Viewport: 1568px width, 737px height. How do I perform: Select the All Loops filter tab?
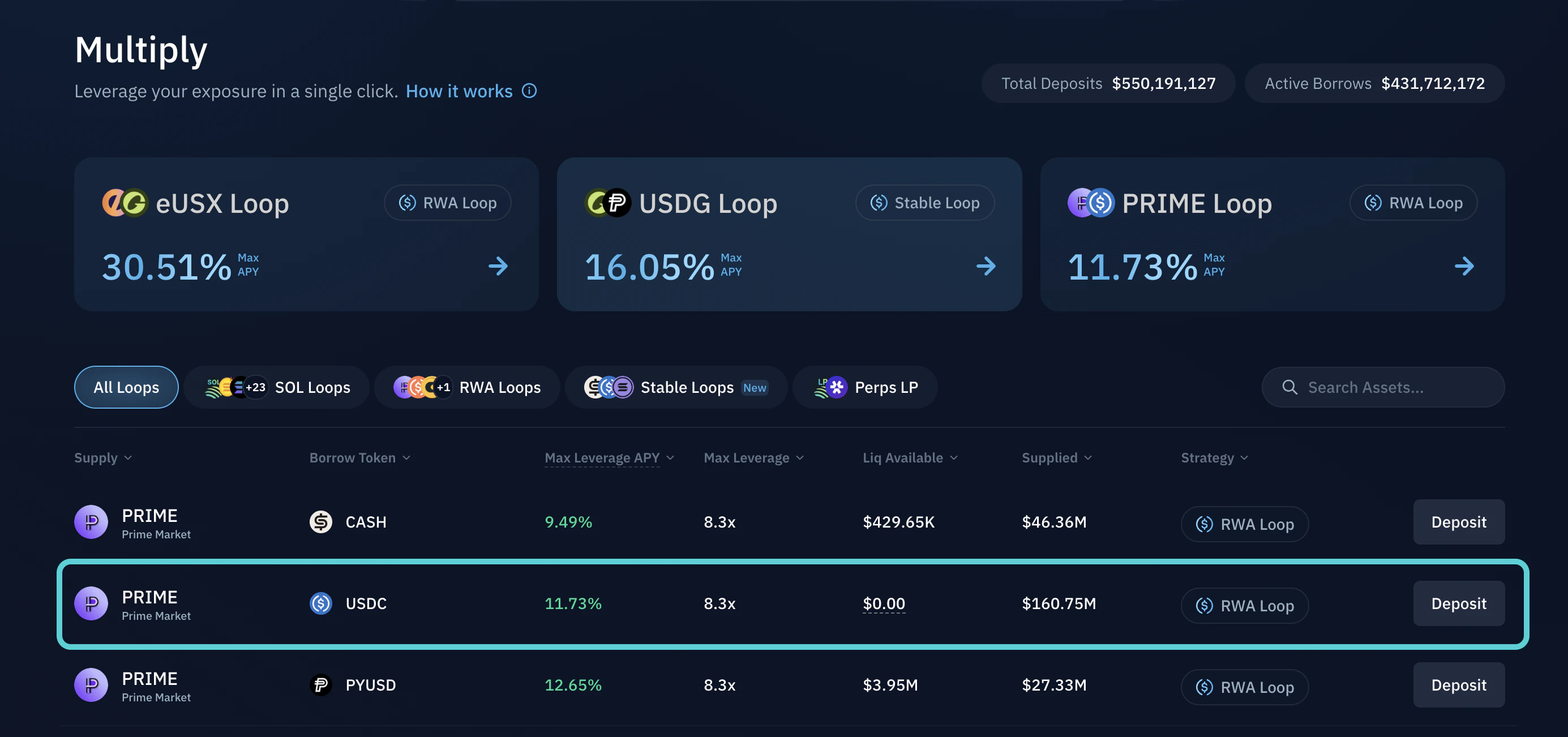(127, 387)
